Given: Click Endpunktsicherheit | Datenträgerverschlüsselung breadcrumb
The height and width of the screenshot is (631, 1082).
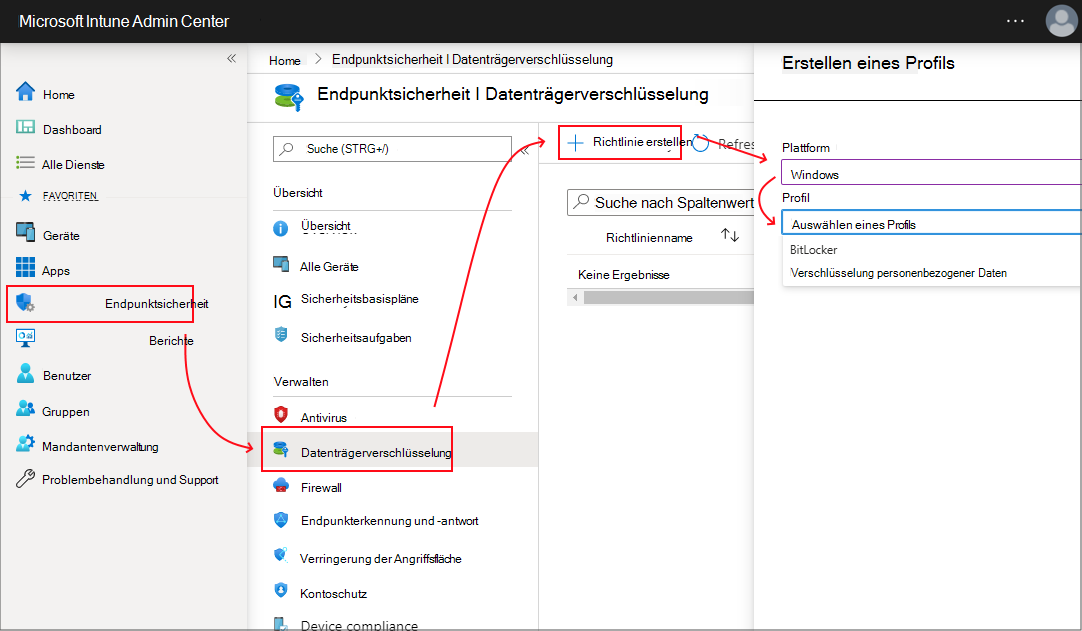Looking at the screenshot, I should point(472,59).
